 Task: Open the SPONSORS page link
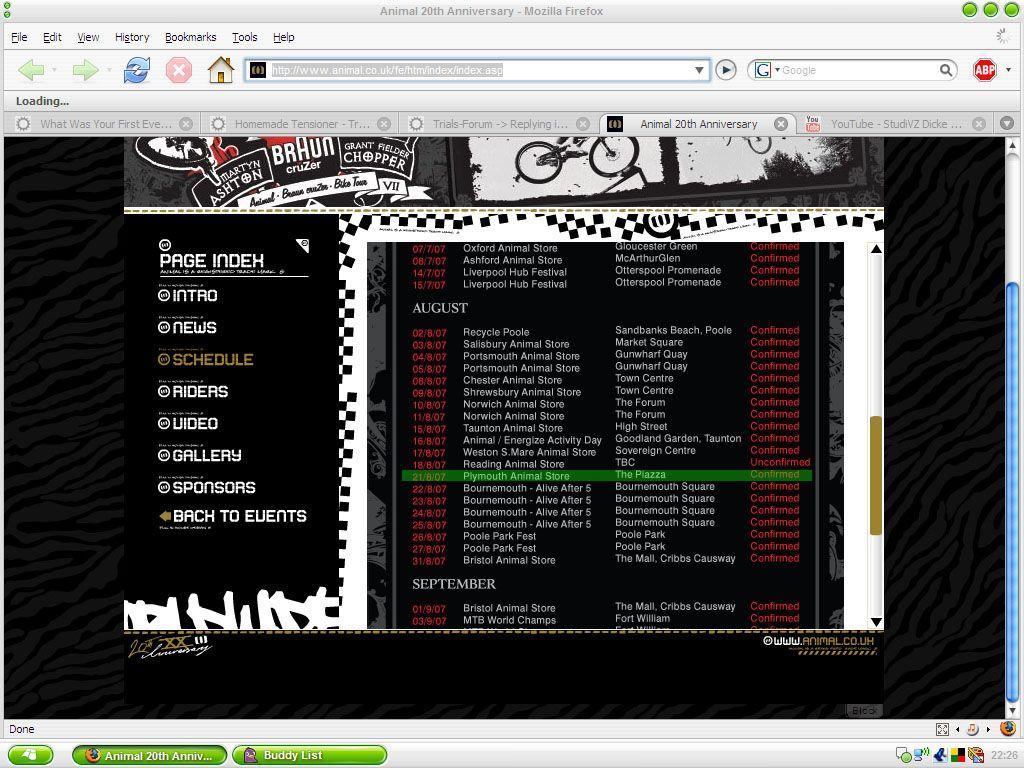click(x=207, y=487)
